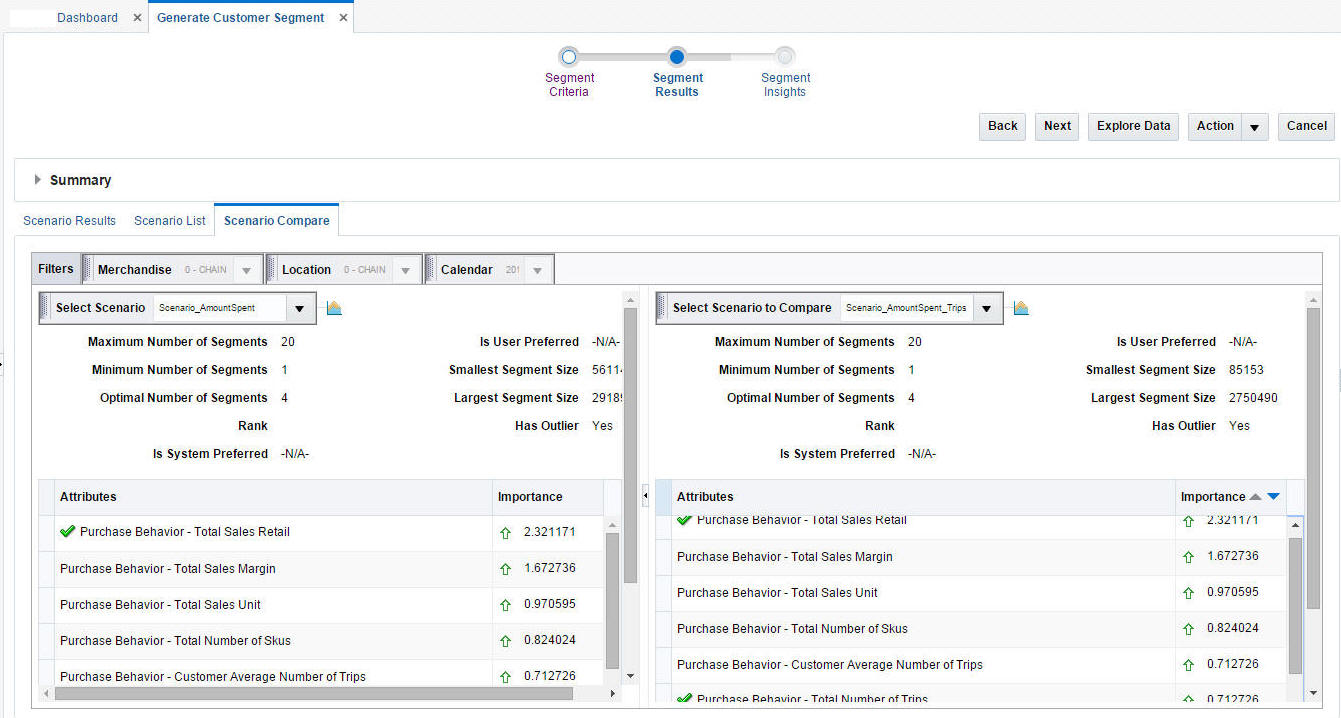Screen dimensions: 1341x718
Task: Select left Total Sales Unit row
Action: [321, 605]
